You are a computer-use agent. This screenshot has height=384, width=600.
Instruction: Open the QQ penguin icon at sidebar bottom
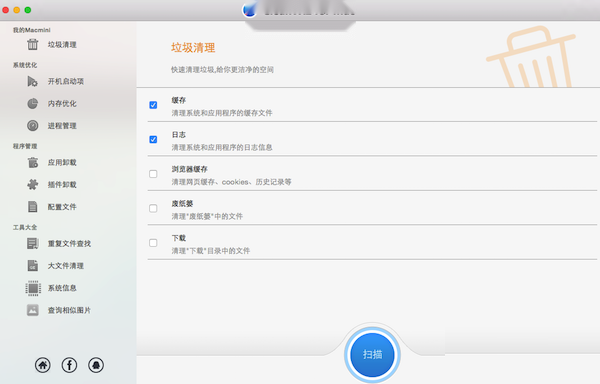click(x=96, y=365)
